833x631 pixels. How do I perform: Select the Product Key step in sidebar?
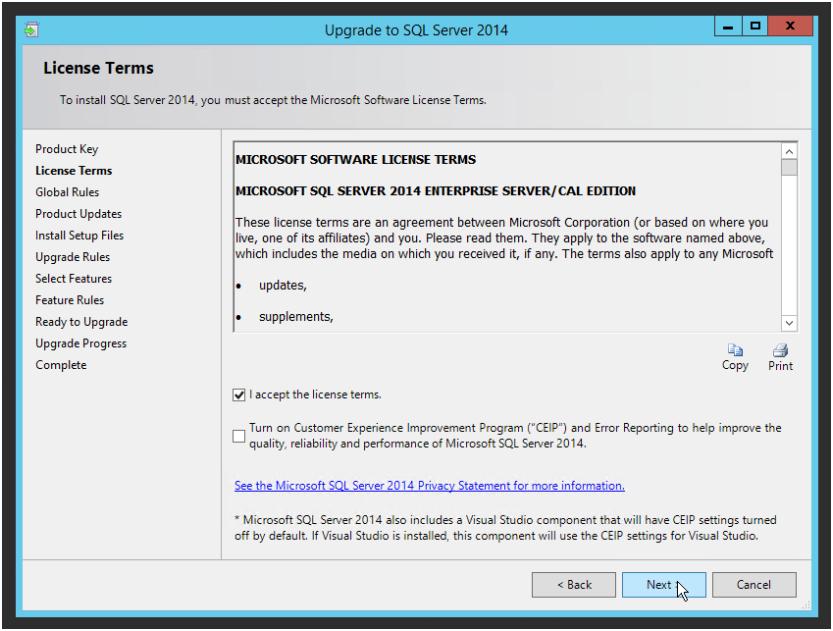pos(67,149)
